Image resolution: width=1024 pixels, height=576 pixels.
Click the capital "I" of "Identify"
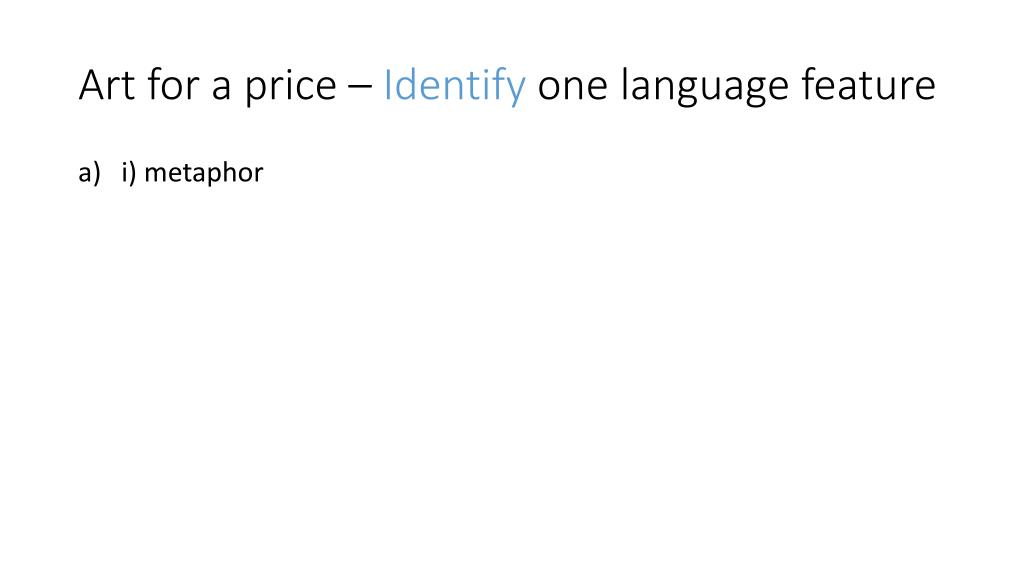pyautogui.click(x=387, y=85)
